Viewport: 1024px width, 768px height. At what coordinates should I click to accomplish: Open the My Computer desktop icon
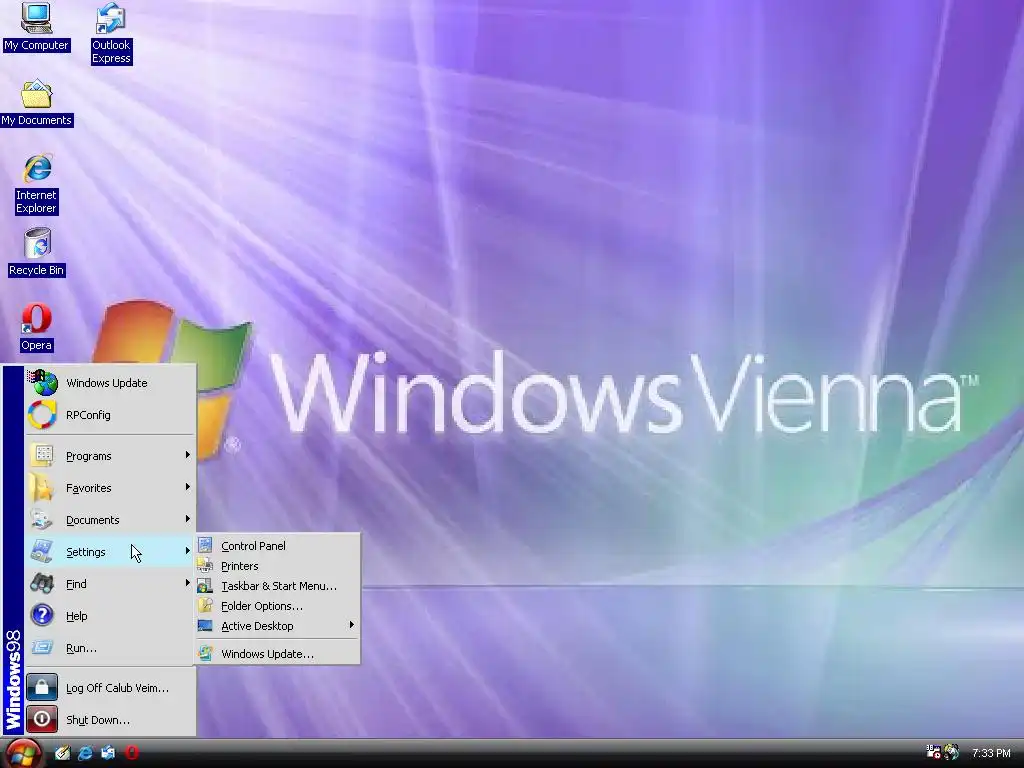[x=36, y=27]
